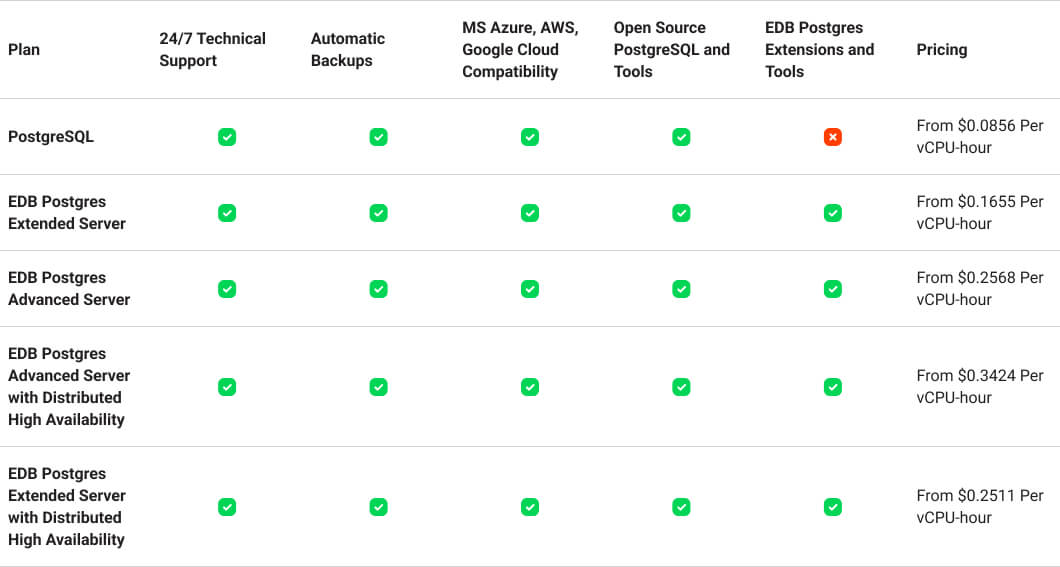Click the 24/7 Technical Support column header
1060x567 pixels.
point(212,50)
